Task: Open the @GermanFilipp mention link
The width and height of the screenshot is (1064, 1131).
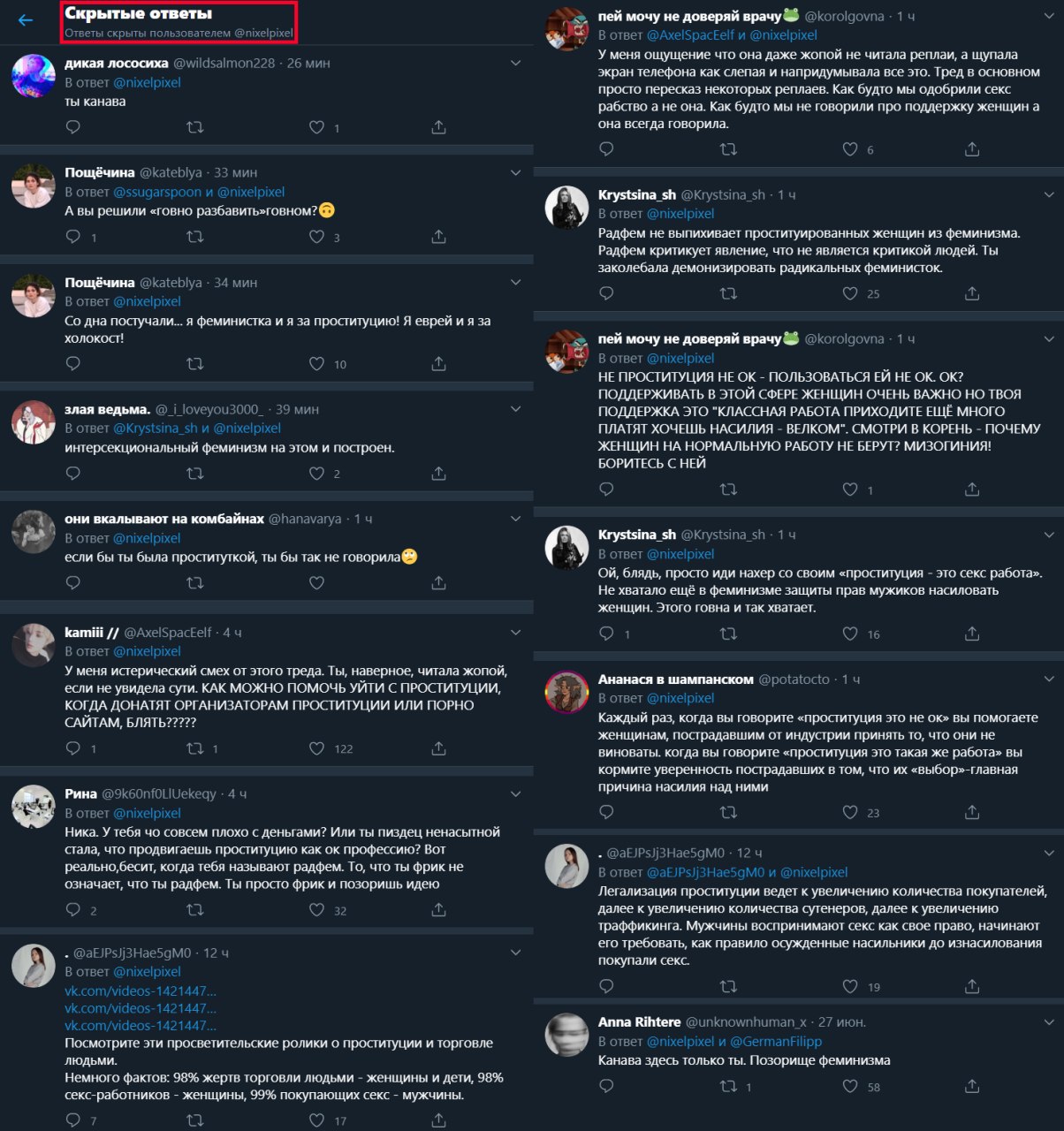Action: [x=776, y=1041]
